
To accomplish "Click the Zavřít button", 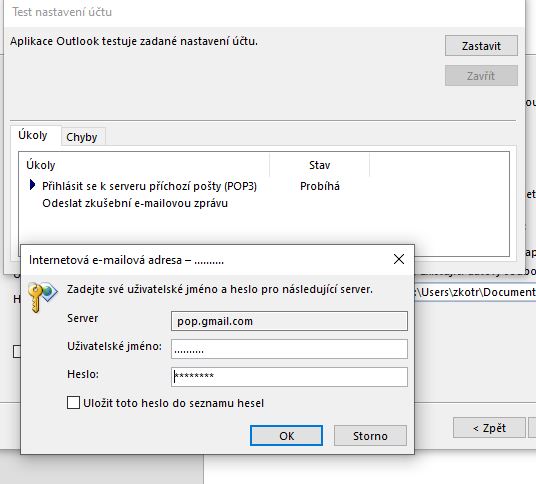I will 481,76.
